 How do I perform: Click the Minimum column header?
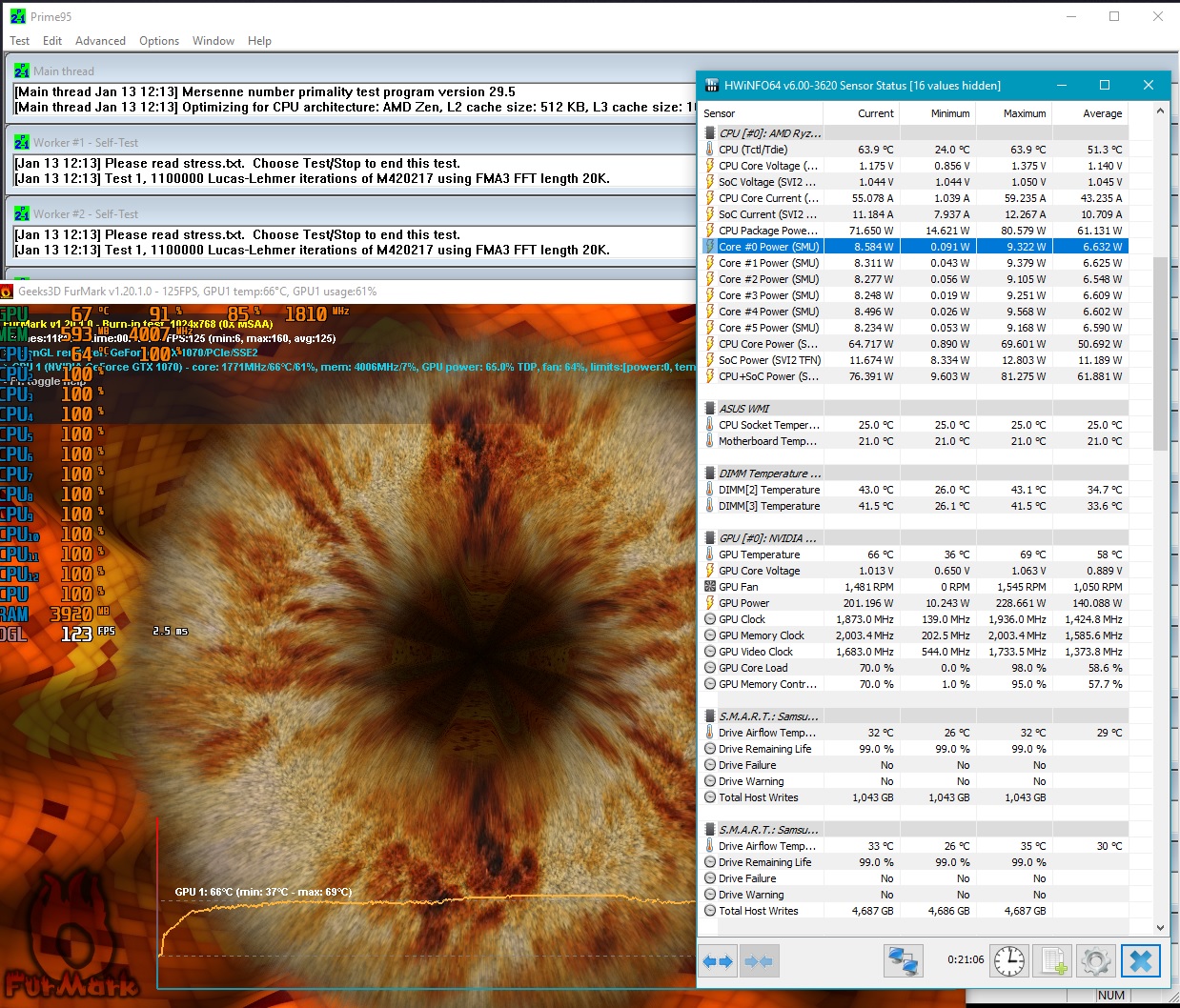[x=938, y=113]
